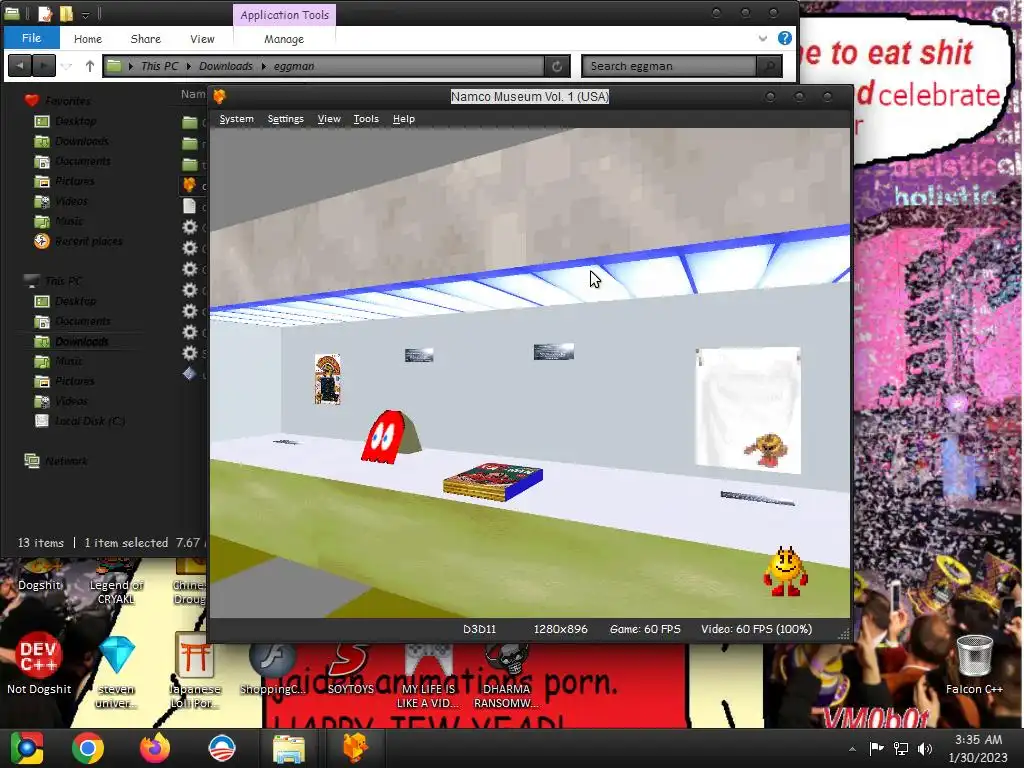Open the Tools menu in DuckStation
This screenshot has width=1024, height=768.
(366, 119)
